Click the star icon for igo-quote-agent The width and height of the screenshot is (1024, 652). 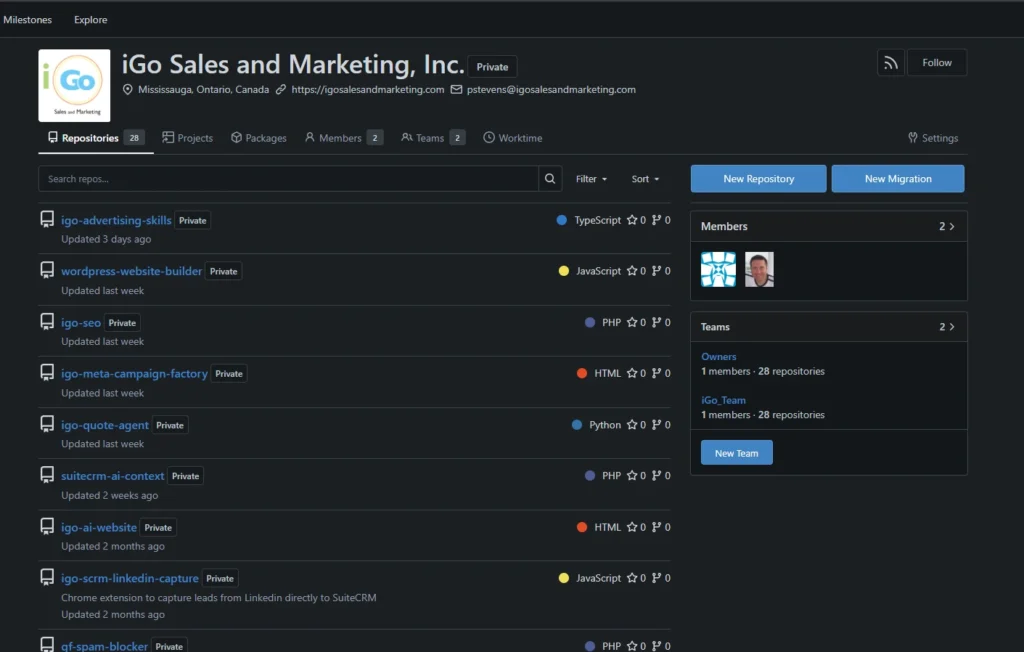point(632,425)
